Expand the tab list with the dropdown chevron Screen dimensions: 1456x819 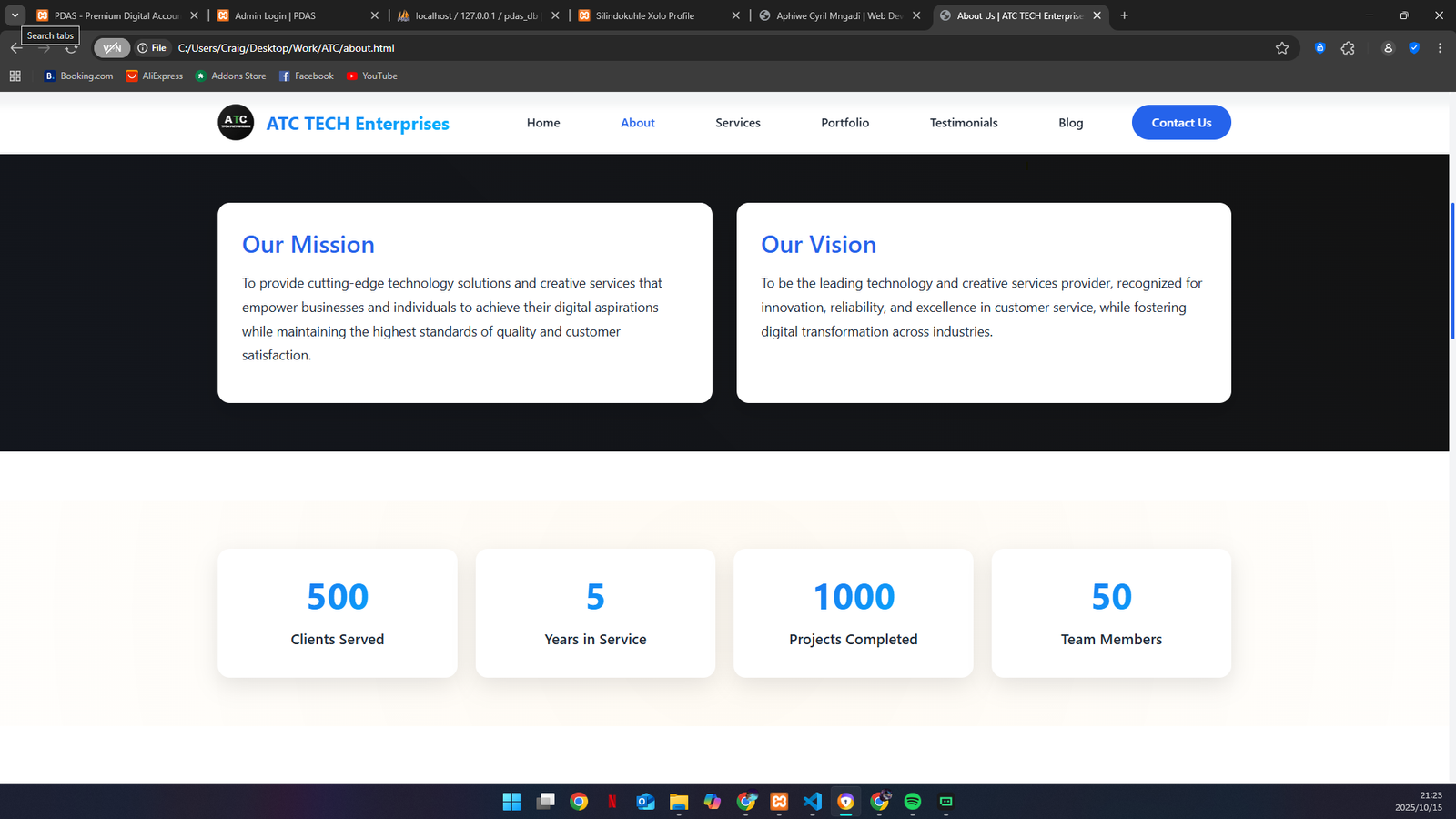(x=15, y=15)
